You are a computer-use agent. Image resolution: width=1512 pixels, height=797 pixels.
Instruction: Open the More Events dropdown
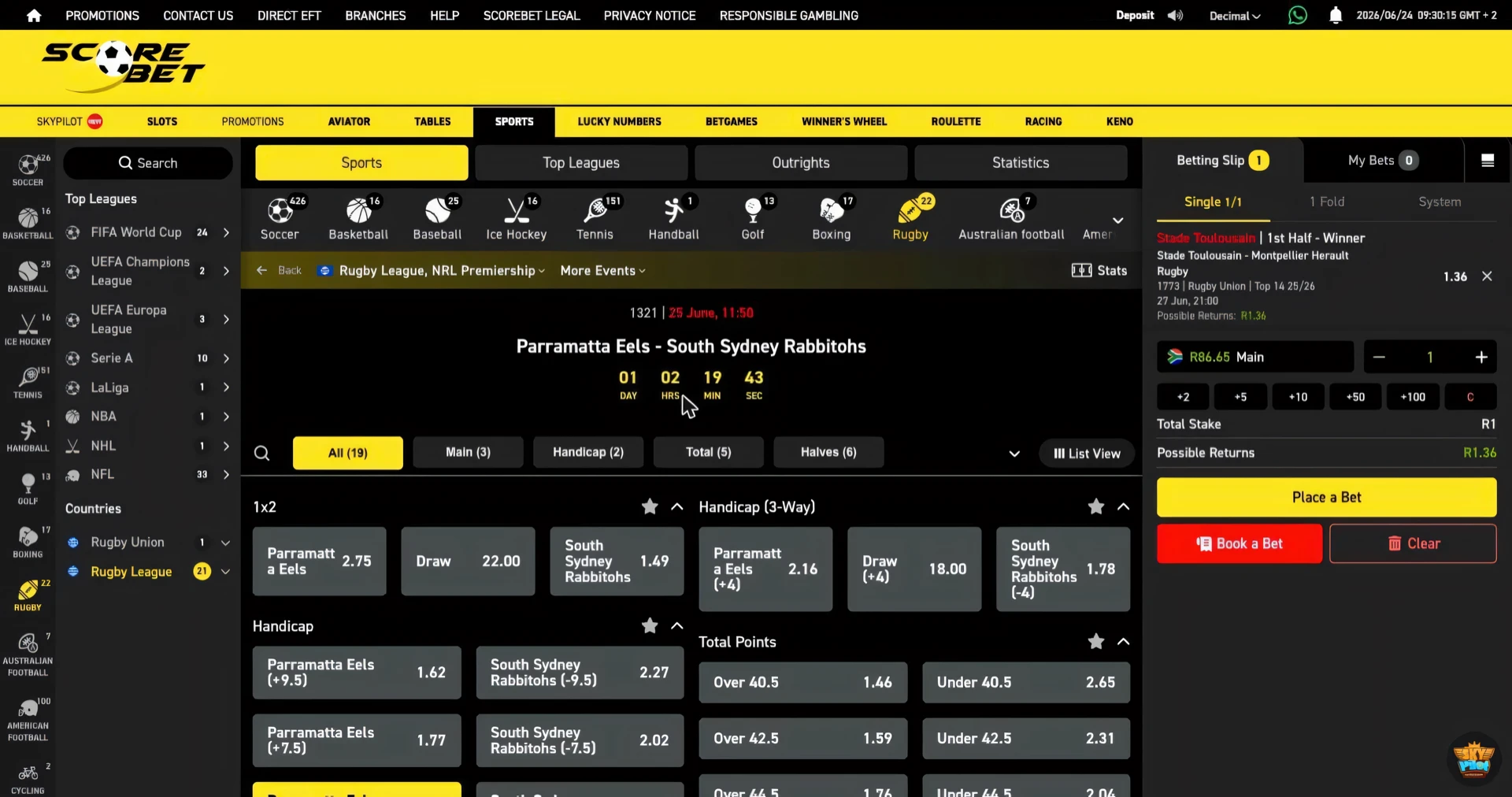pyautogui.click(x=602, y=270)
